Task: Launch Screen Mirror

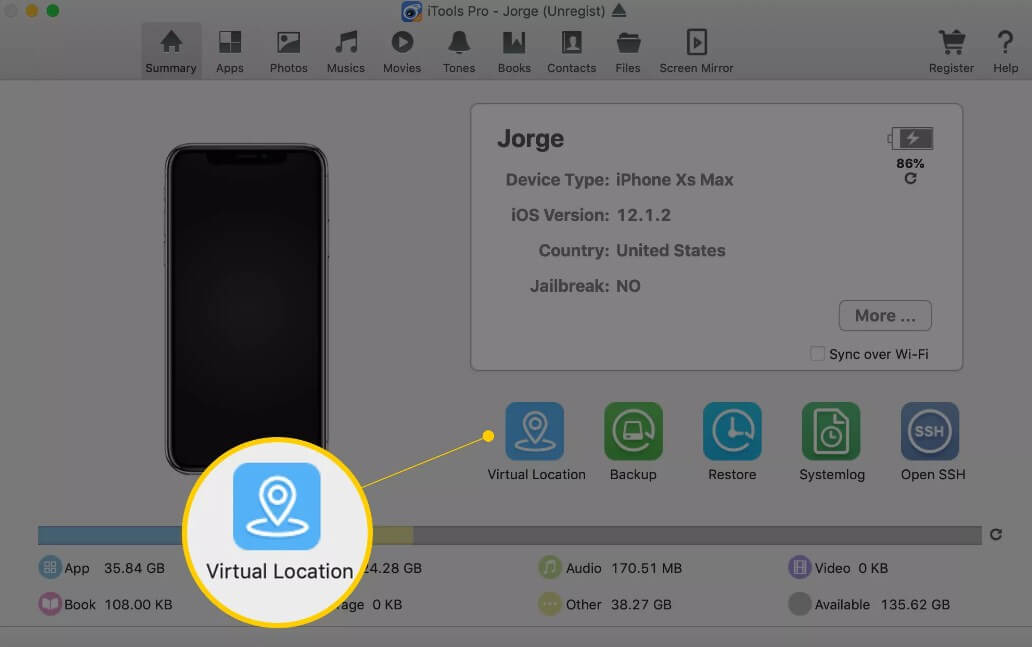Action: (x=696, y=51)
